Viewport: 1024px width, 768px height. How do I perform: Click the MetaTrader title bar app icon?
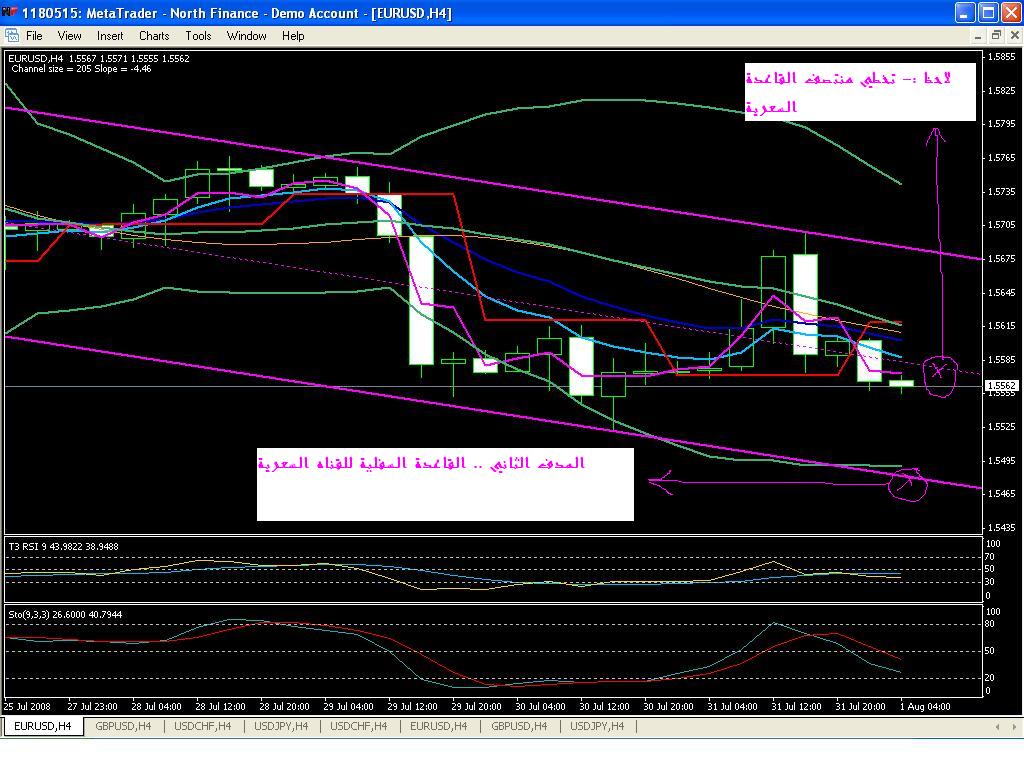point(10,12)
